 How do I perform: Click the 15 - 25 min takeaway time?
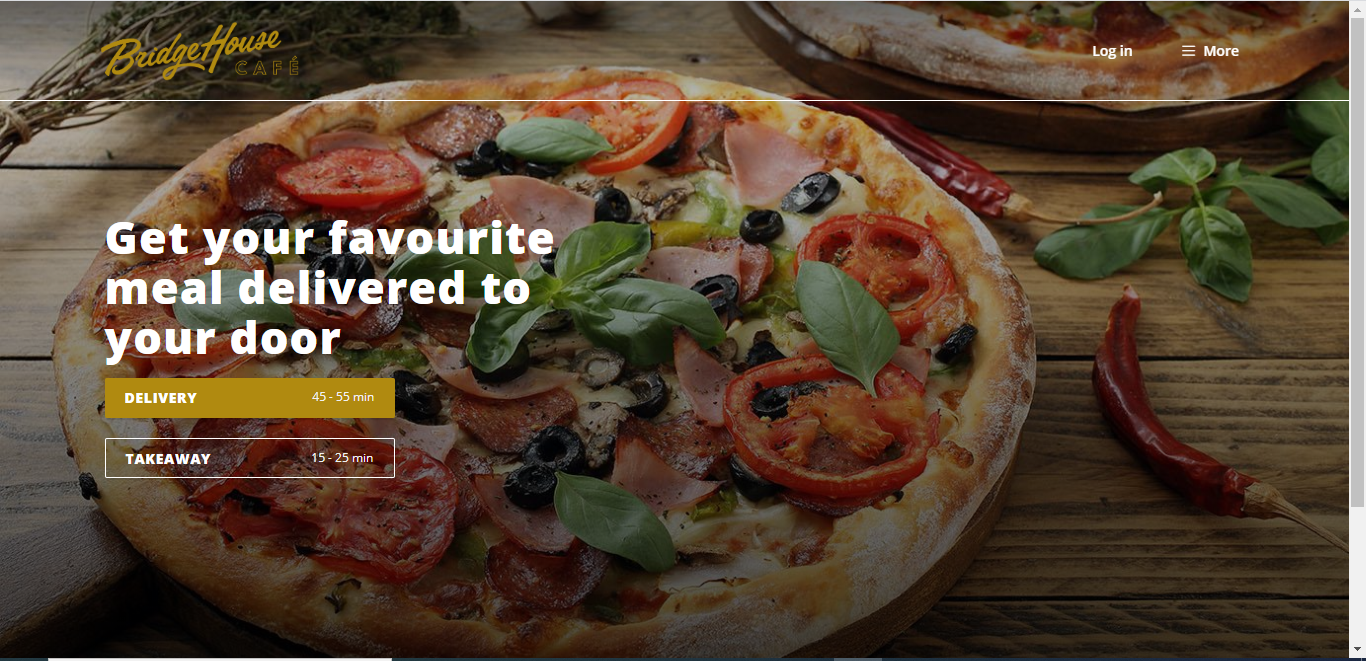(342, 458)
